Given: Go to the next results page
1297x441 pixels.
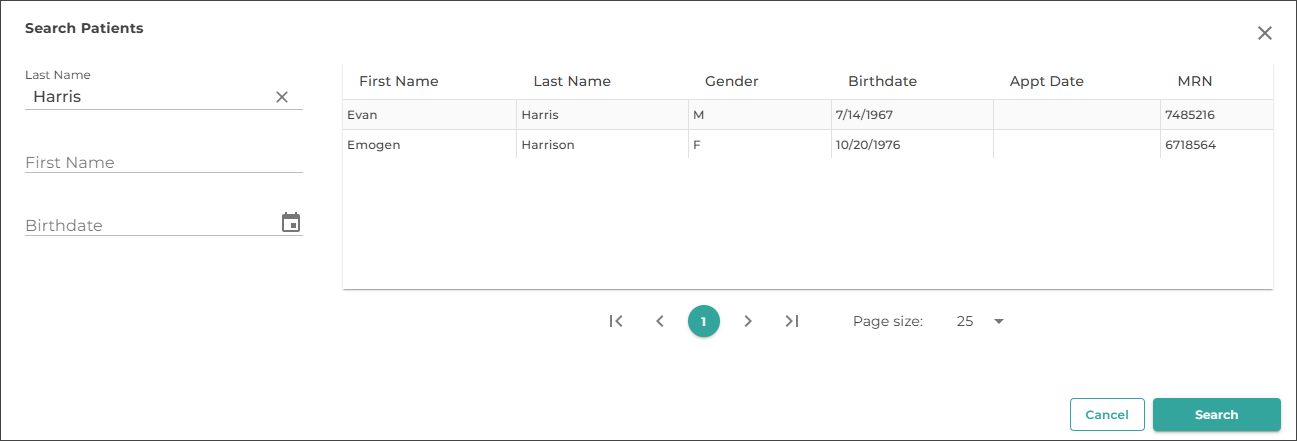Looking at the screenshot, I should tap(748, 321).
